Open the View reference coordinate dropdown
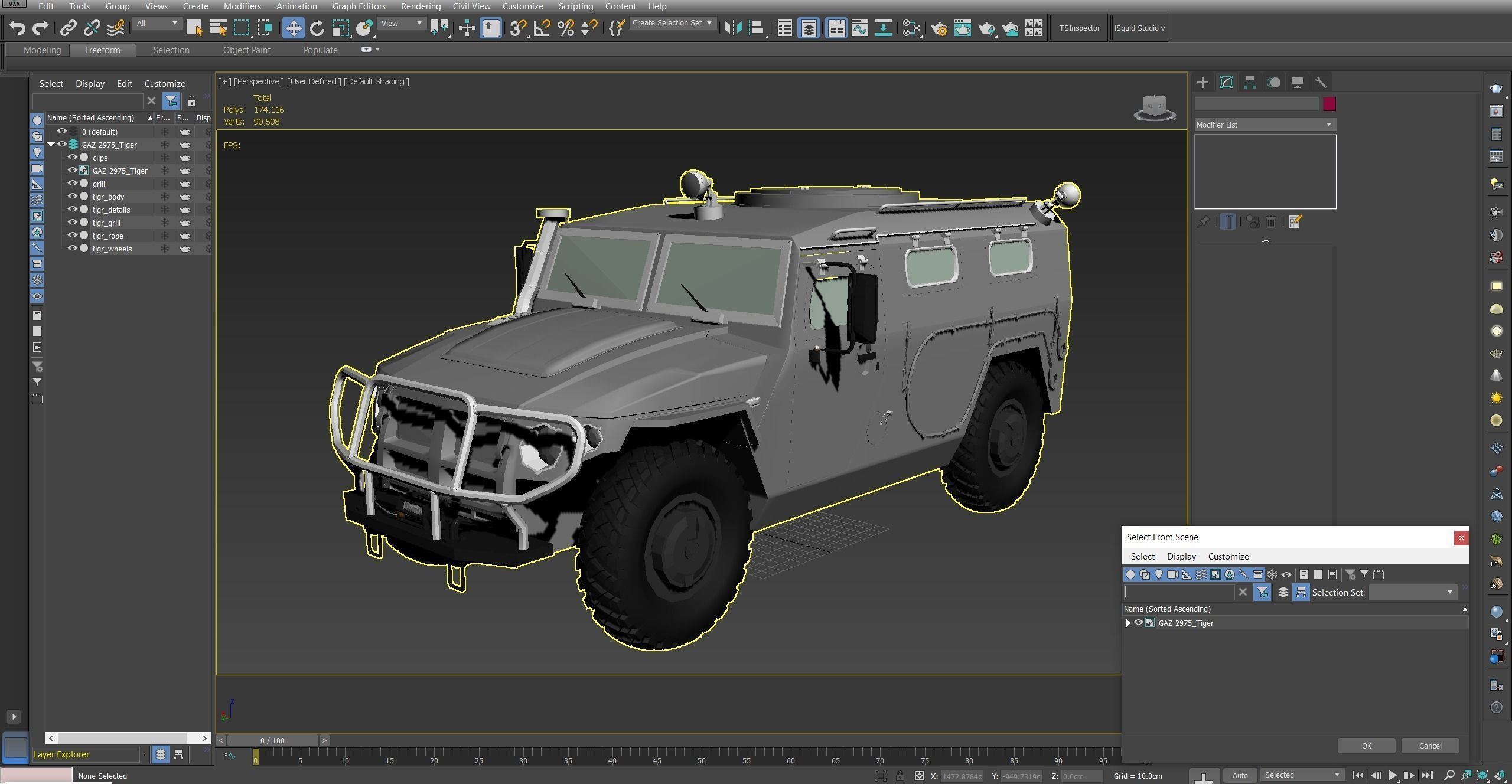 pos(402,23)
